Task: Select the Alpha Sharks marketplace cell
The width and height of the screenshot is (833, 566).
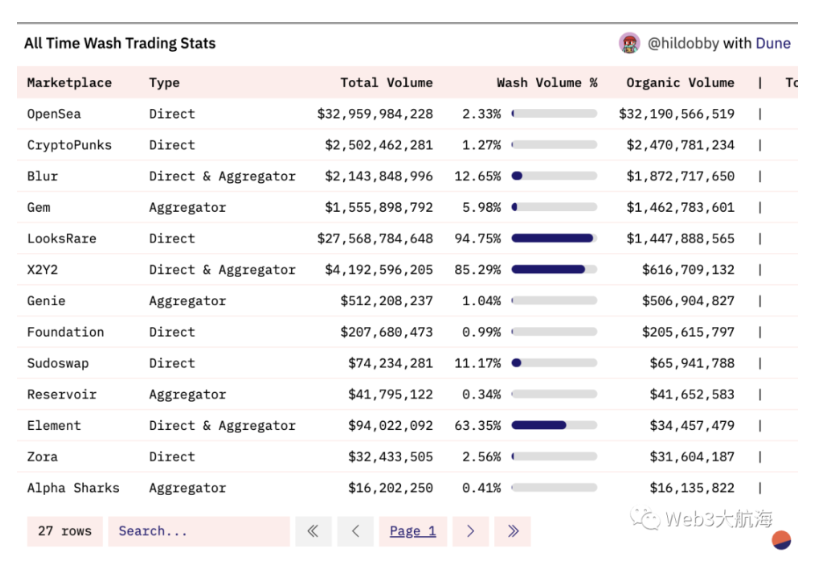Action: pyautogui.click(x=73, y=488)
